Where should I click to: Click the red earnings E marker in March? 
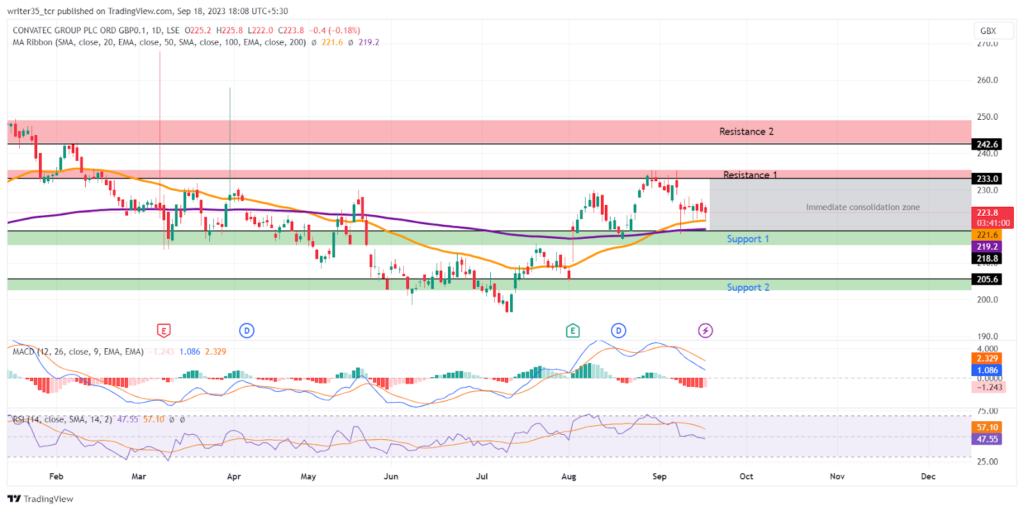163,330
